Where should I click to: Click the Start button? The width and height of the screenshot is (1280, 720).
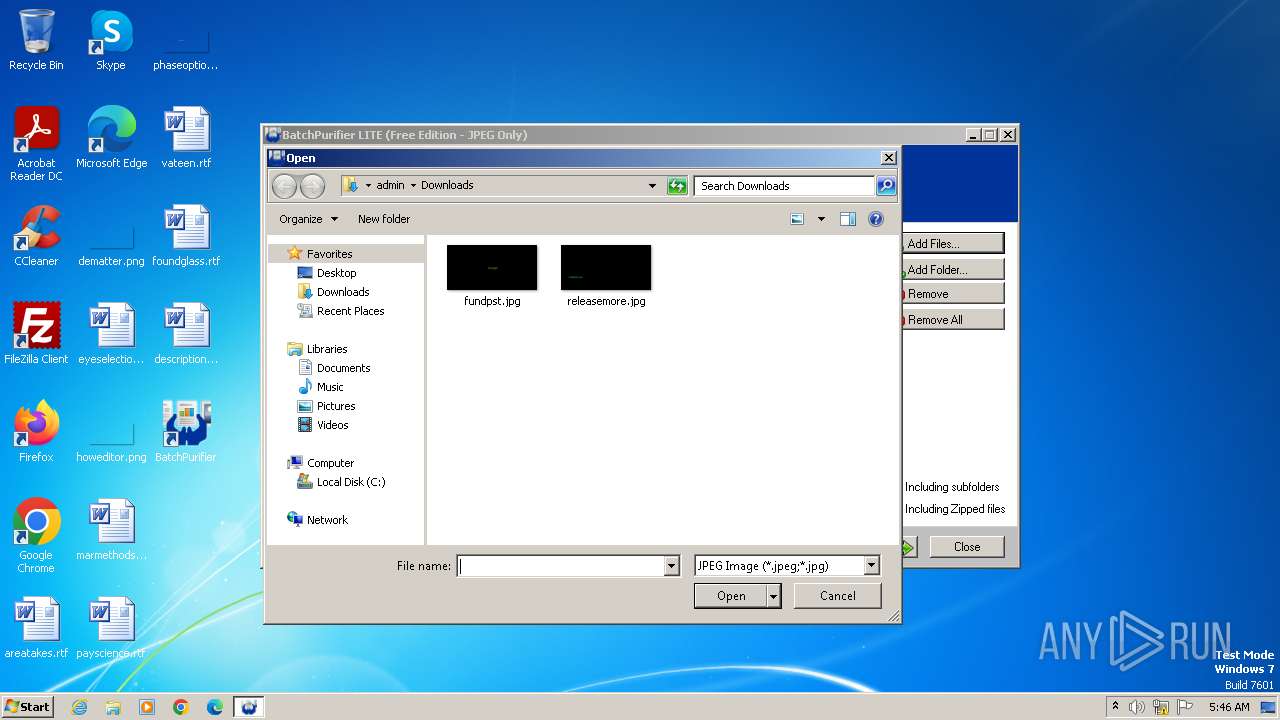[27, 706]
